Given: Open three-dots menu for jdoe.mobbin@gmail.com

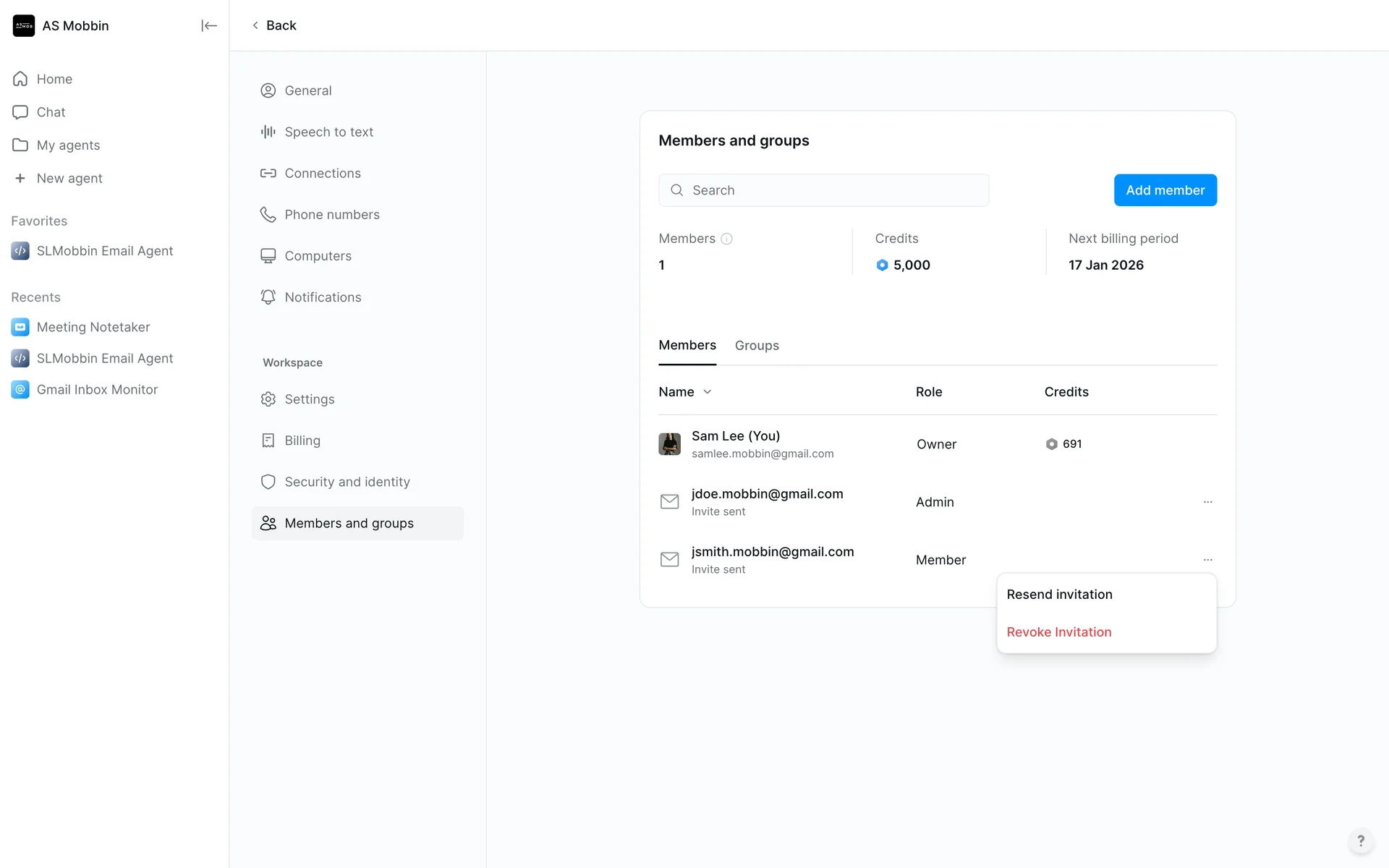Looking at the screenshot, I should coord(1207,502).
